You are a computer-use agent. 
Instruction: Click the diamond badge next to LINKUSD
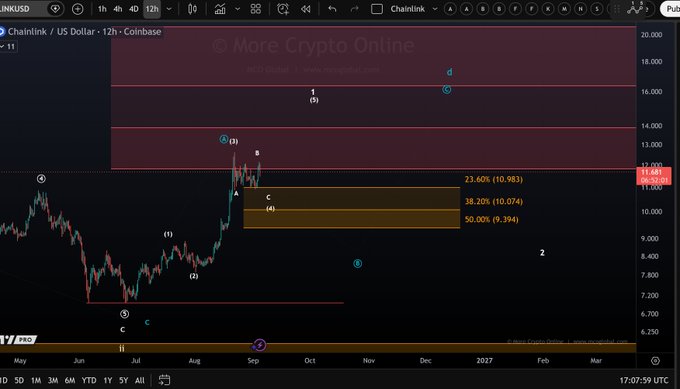[55, 9]
